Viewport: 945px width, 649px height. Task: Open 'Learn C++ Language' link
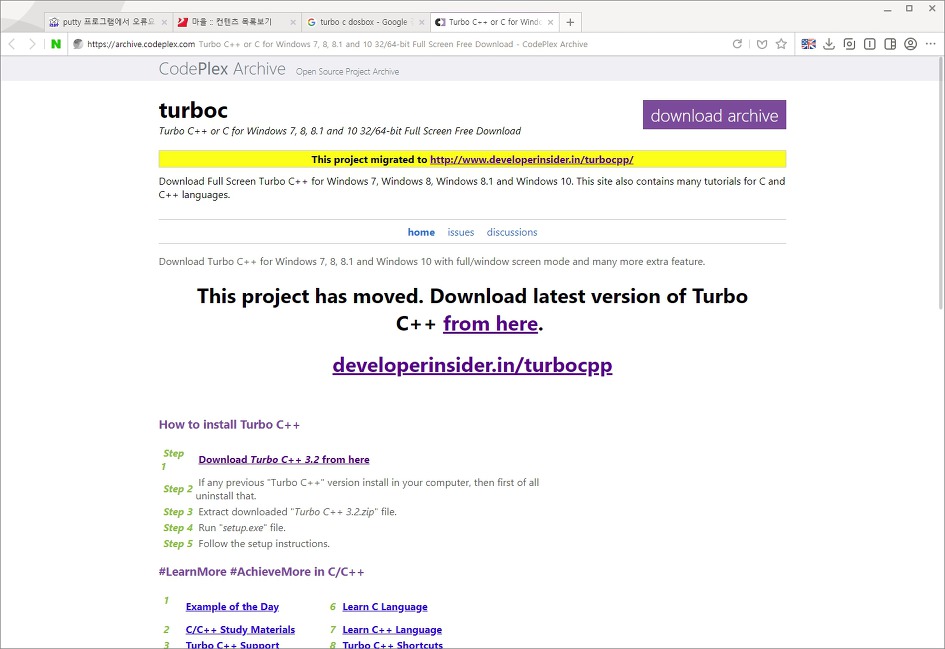pos(392,630)
